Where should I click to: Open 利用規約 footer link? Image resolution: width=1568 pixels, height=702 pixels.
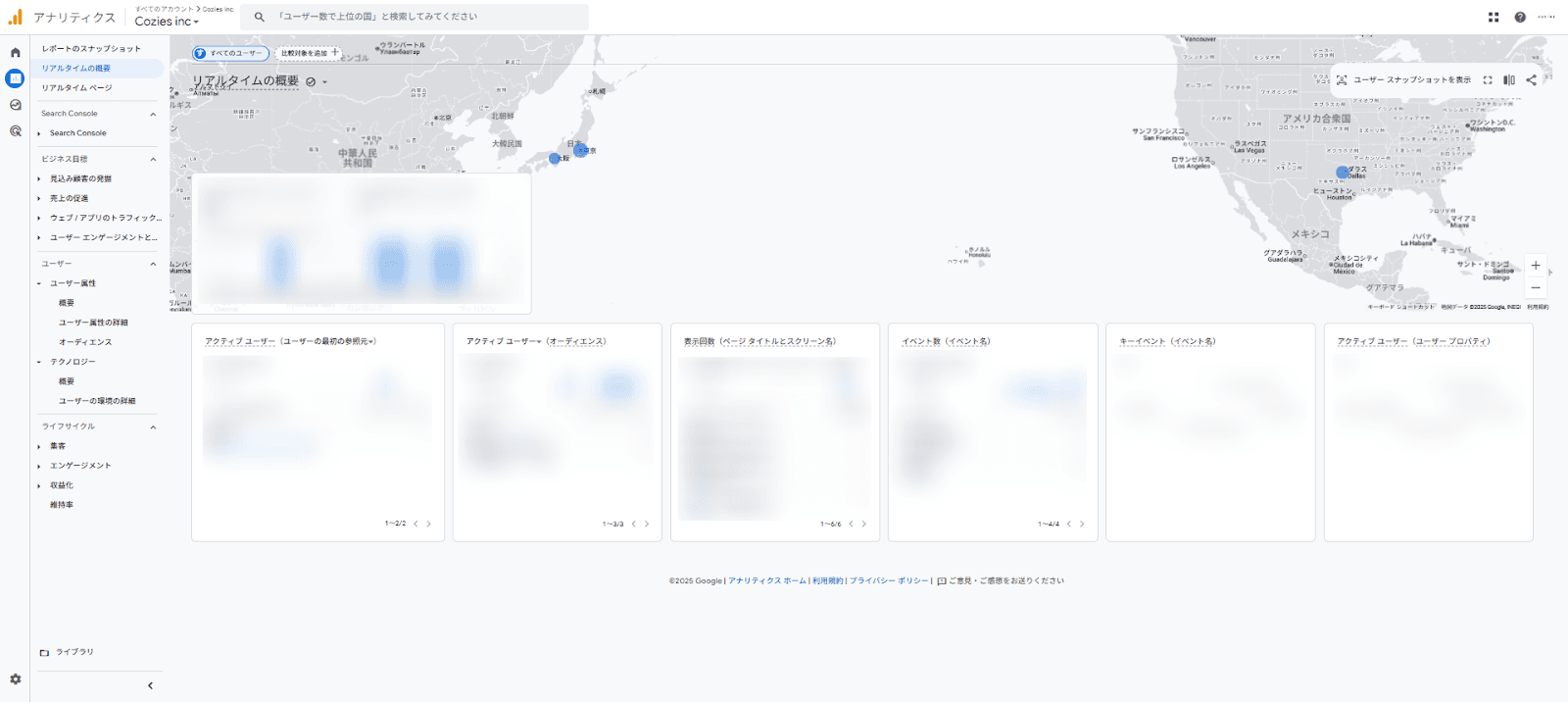(827, 580)
